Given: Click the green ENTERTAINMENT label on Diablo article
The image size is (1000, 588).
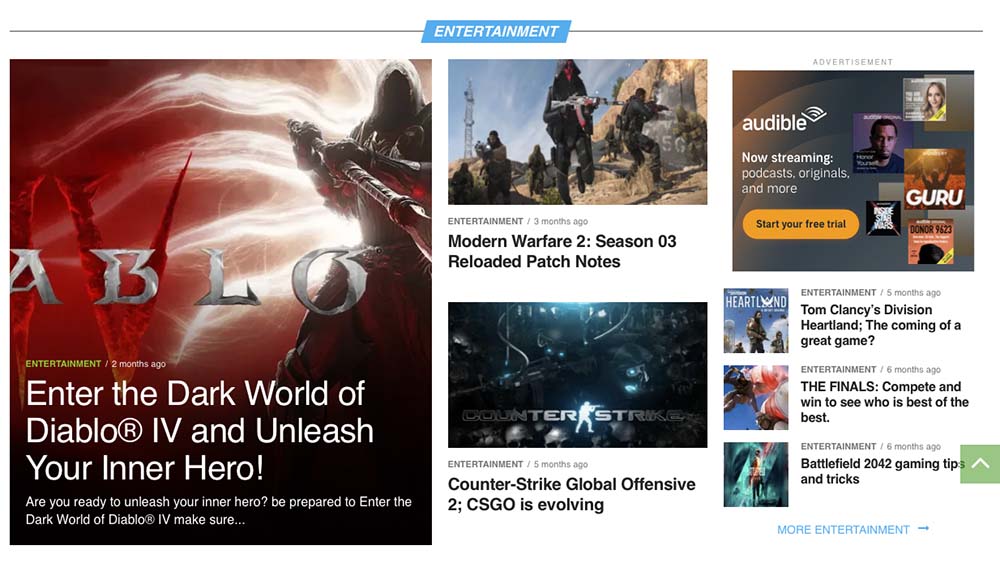Looking at the screenshot, I should (x=63, y=364).
